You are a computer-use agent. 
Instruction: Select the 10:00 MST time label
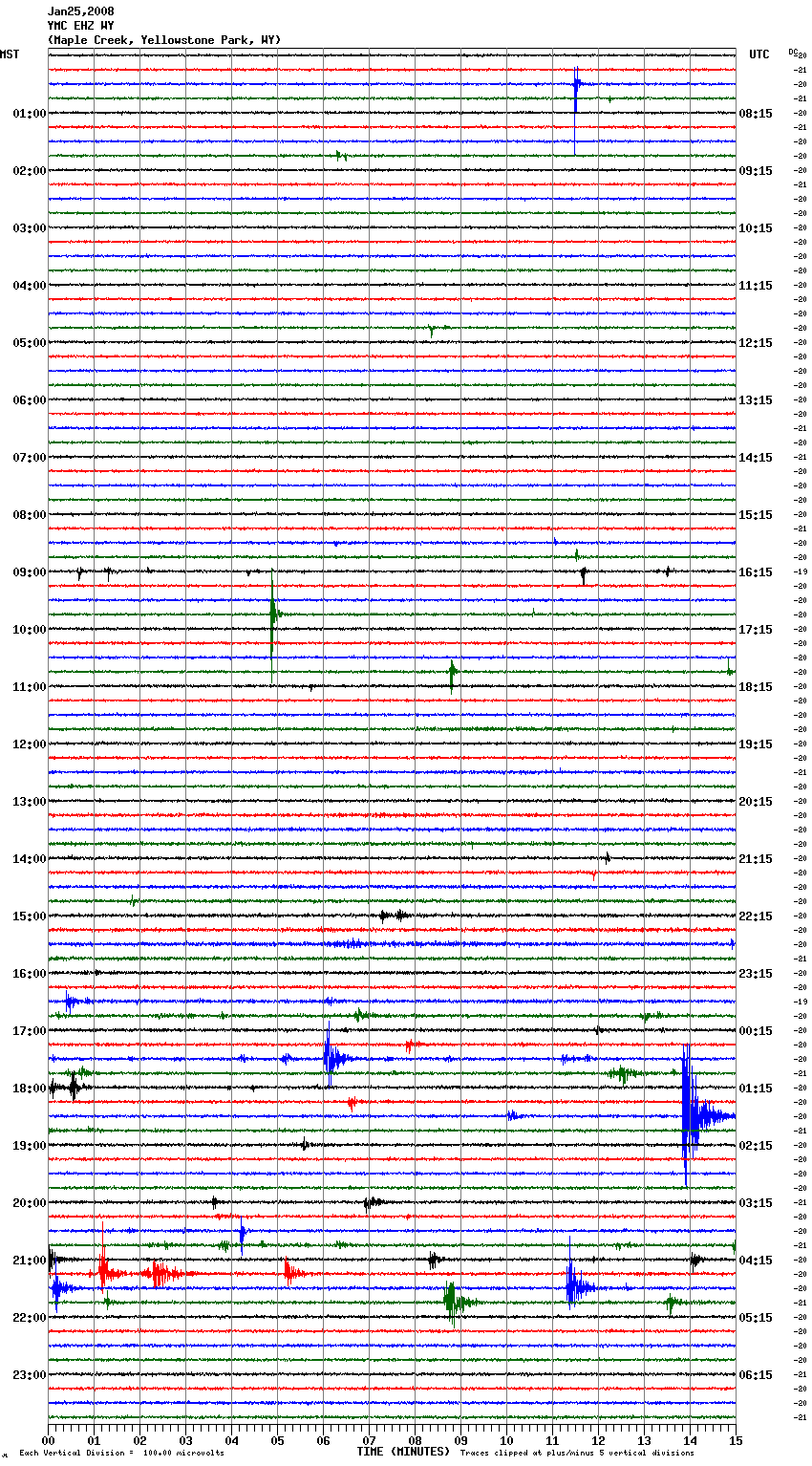point(30,630)
